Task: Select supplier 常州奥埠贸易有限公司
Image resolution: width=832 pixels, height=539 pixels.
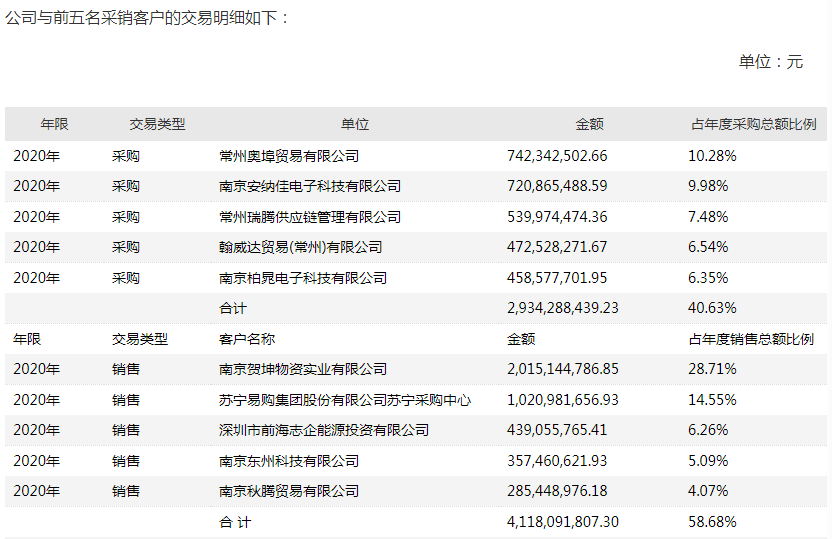Action: [x=289, y=156]
